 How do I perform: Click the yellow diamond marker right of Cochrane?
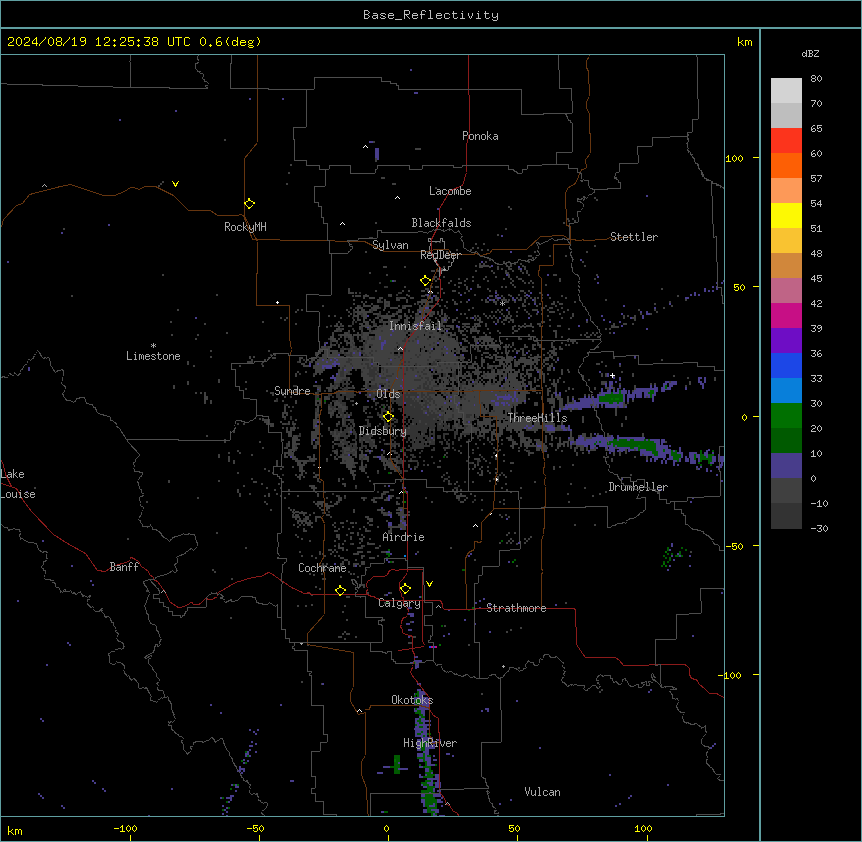(x=341, y=591)
